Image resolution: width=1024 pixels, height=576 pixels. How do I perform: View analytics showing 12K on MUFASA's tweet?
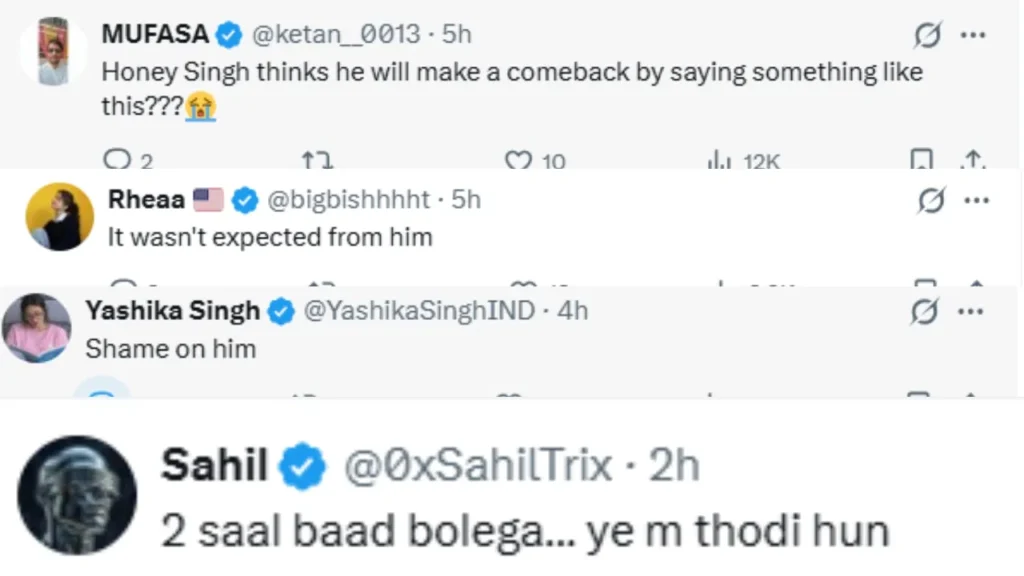point(716,159)
